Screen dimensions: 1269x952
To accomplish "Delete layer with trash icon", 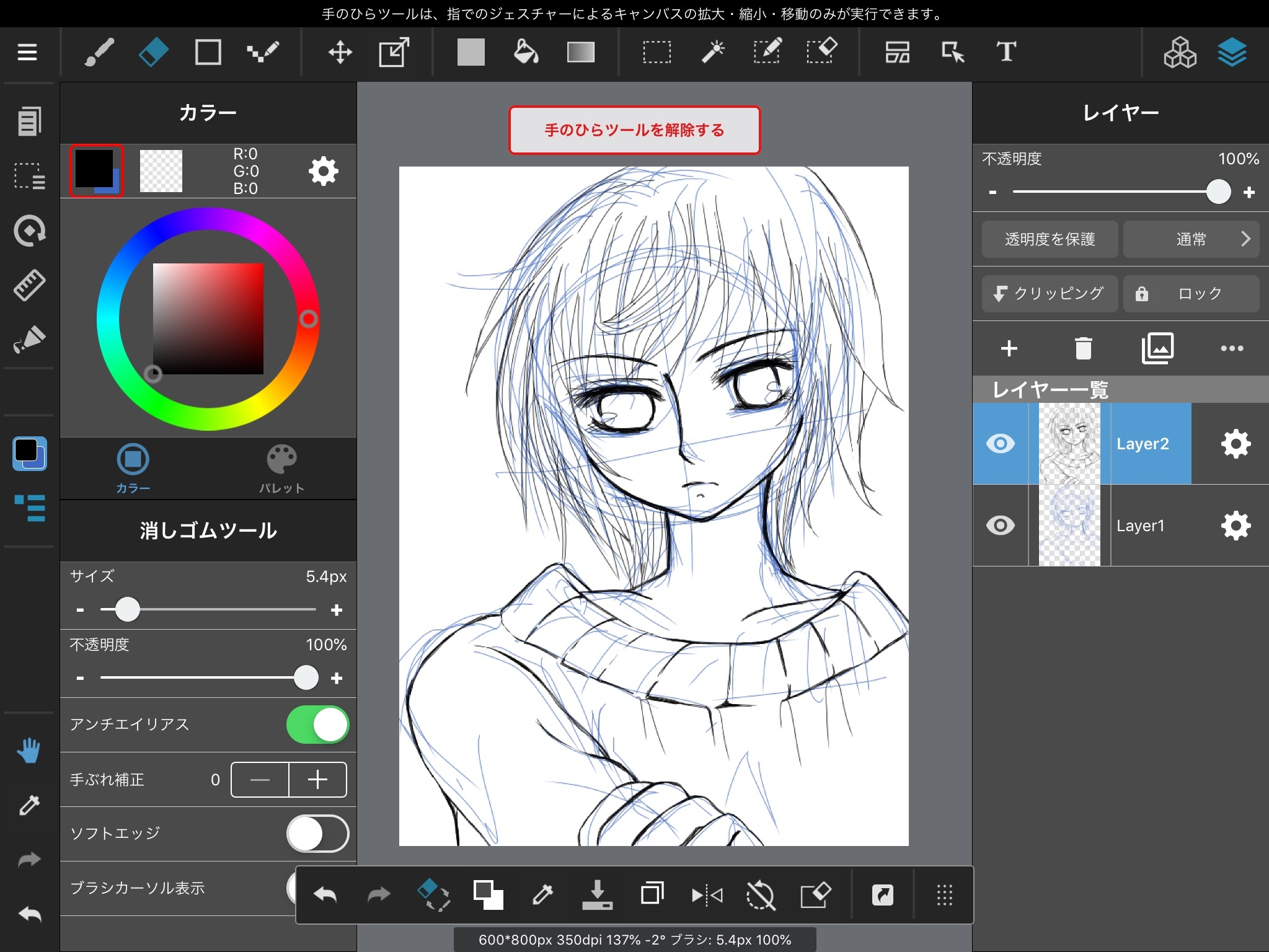I will pyautogui.click(x=1083, y=348).
